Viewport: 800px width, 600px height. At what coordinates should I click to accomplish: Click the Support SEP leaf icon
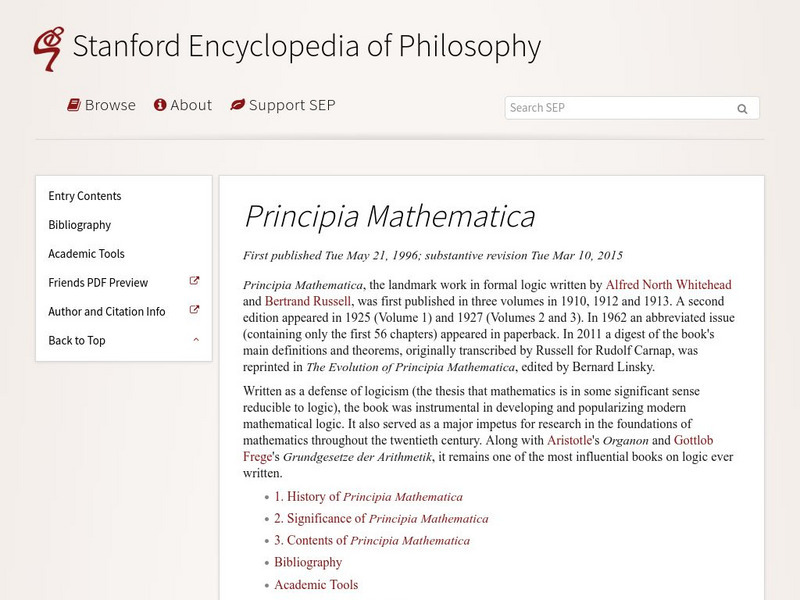click(x=237, y=105)
